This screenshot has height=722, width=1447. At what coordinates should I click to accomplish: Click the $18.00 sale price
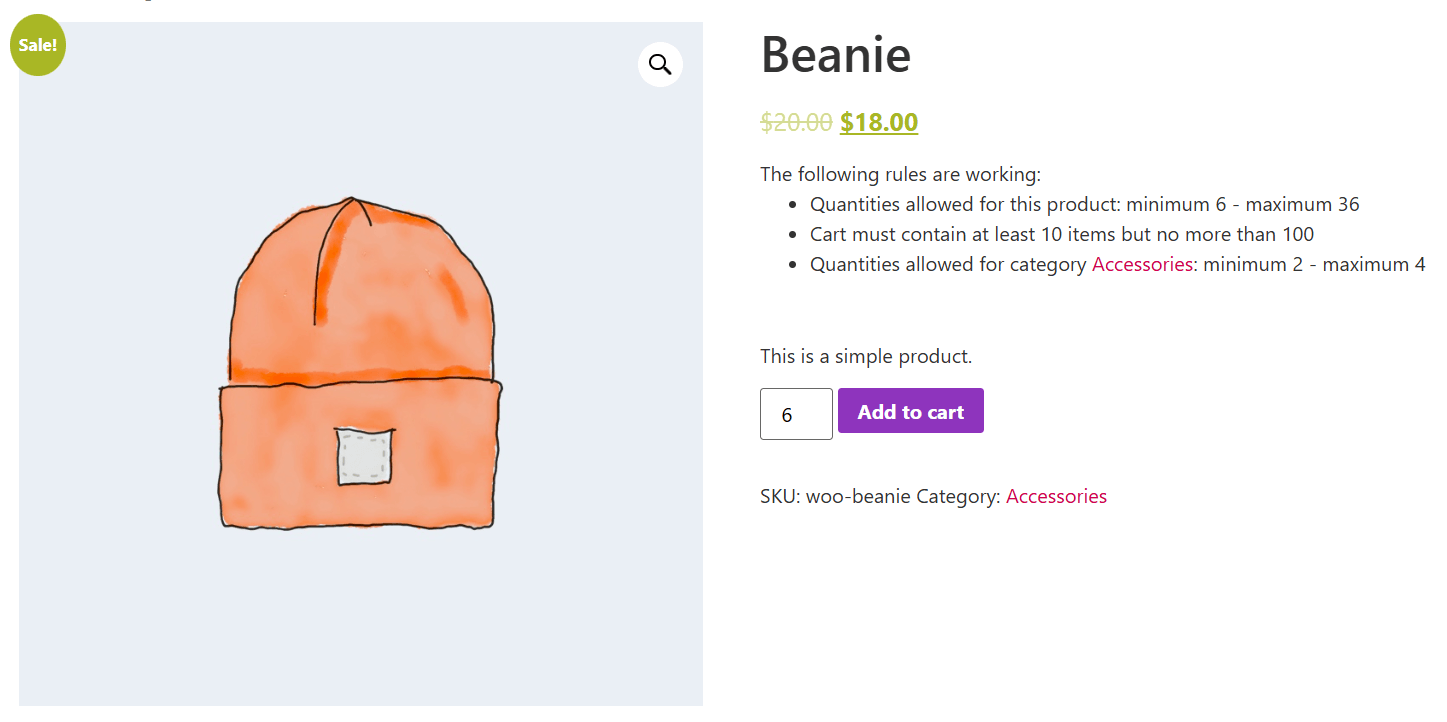tap(879, 122)
